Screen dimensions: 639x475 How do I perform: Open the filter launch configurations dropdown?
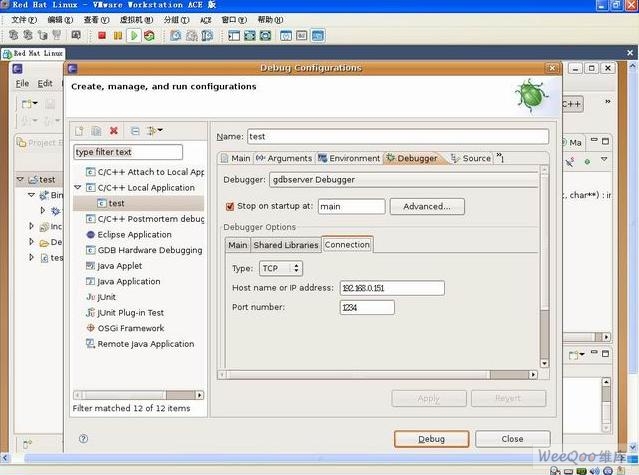155,131
